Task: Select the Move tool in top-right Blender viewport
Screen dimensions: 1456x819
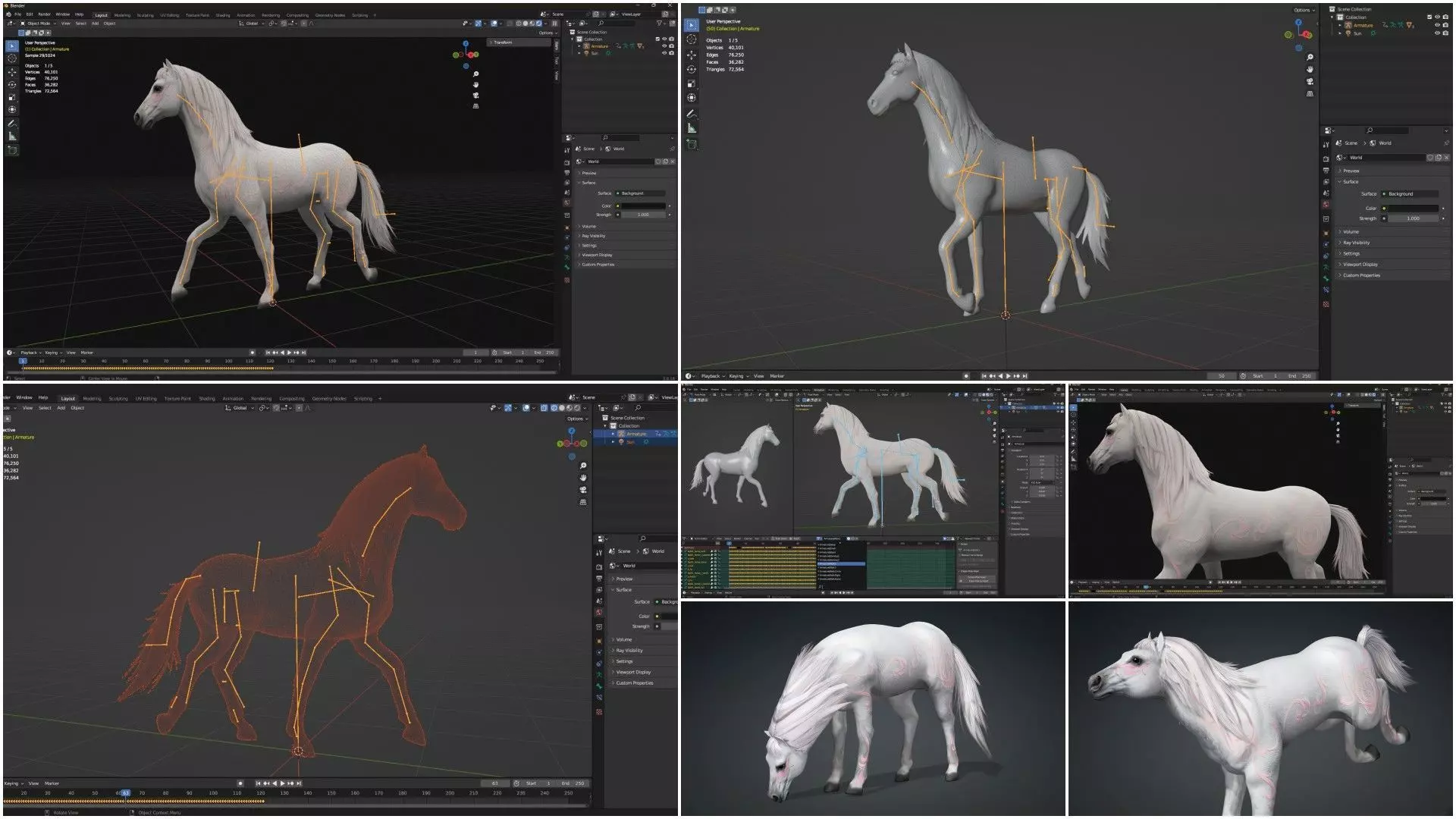Action: 692,55
